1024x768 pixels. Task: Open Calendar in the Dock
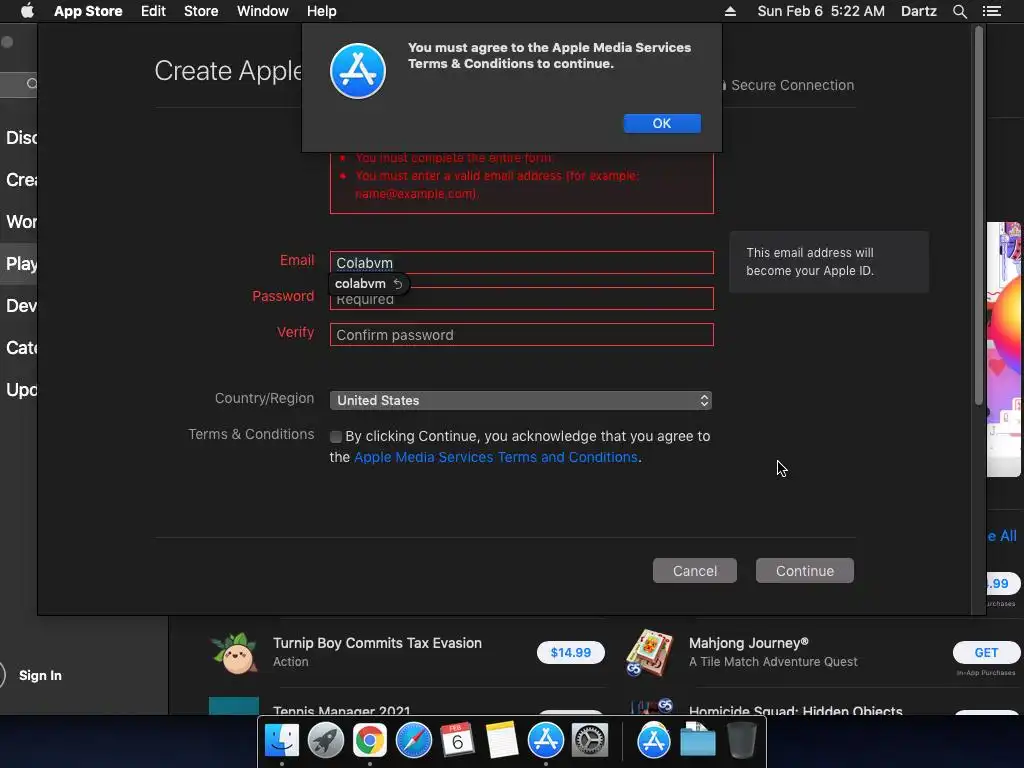pyautogui.click(x=457, y=741)
